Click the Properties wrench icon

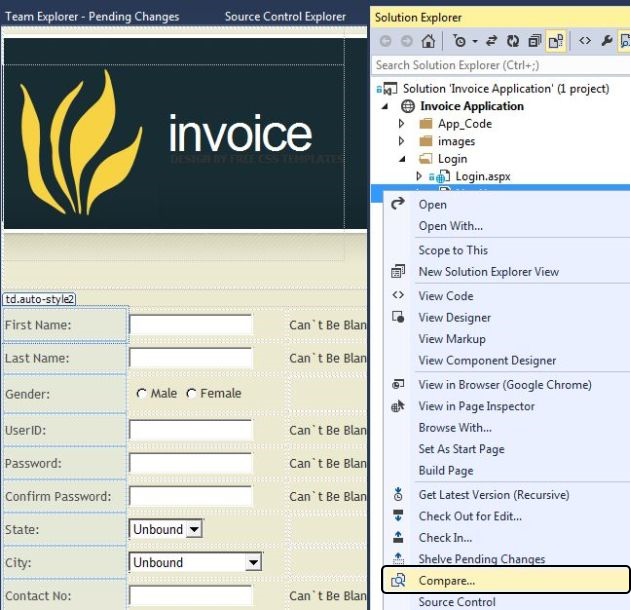coord(606,41)
